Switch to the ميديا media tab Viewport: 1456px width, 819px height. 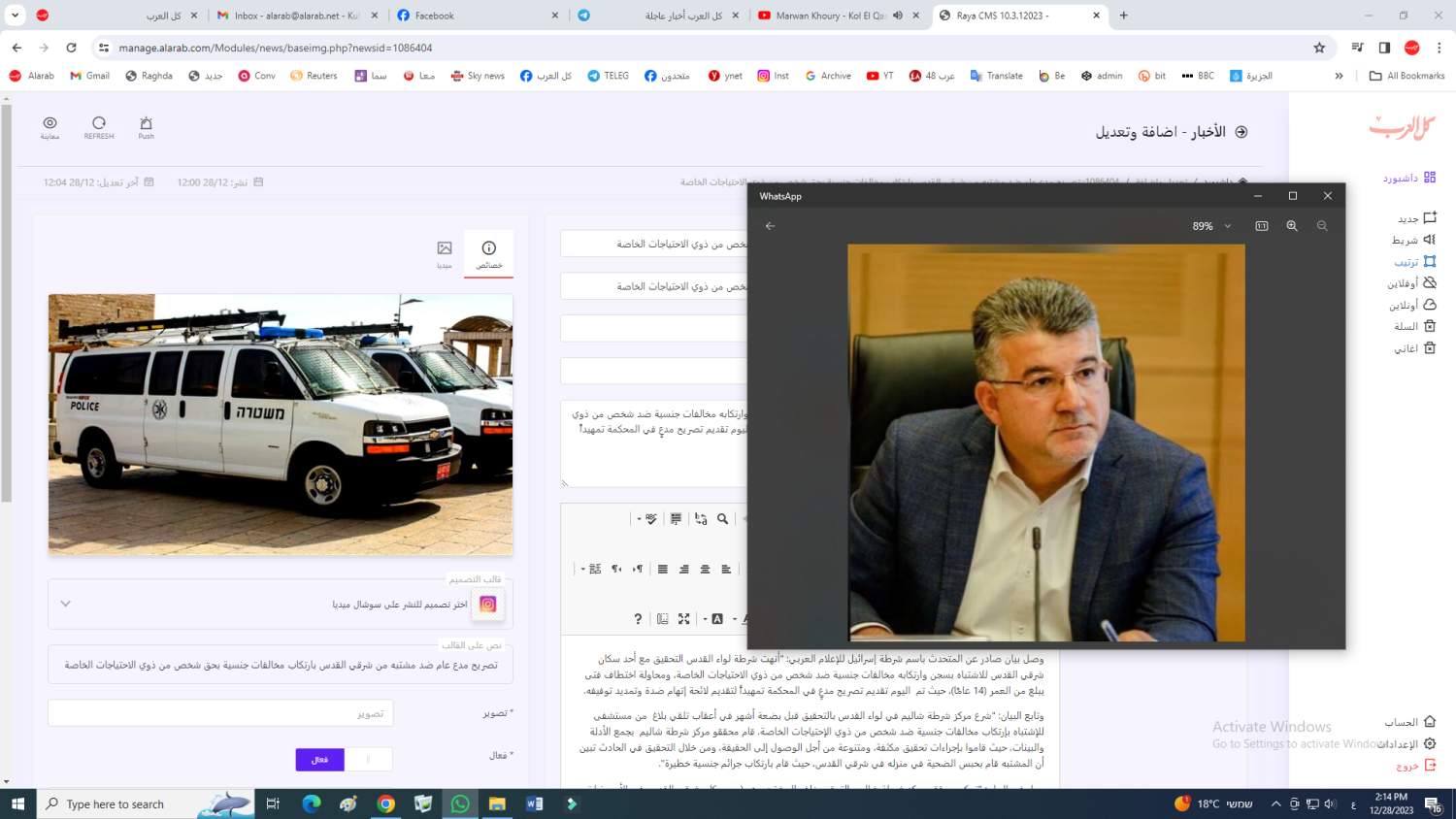tap(445, 255)
